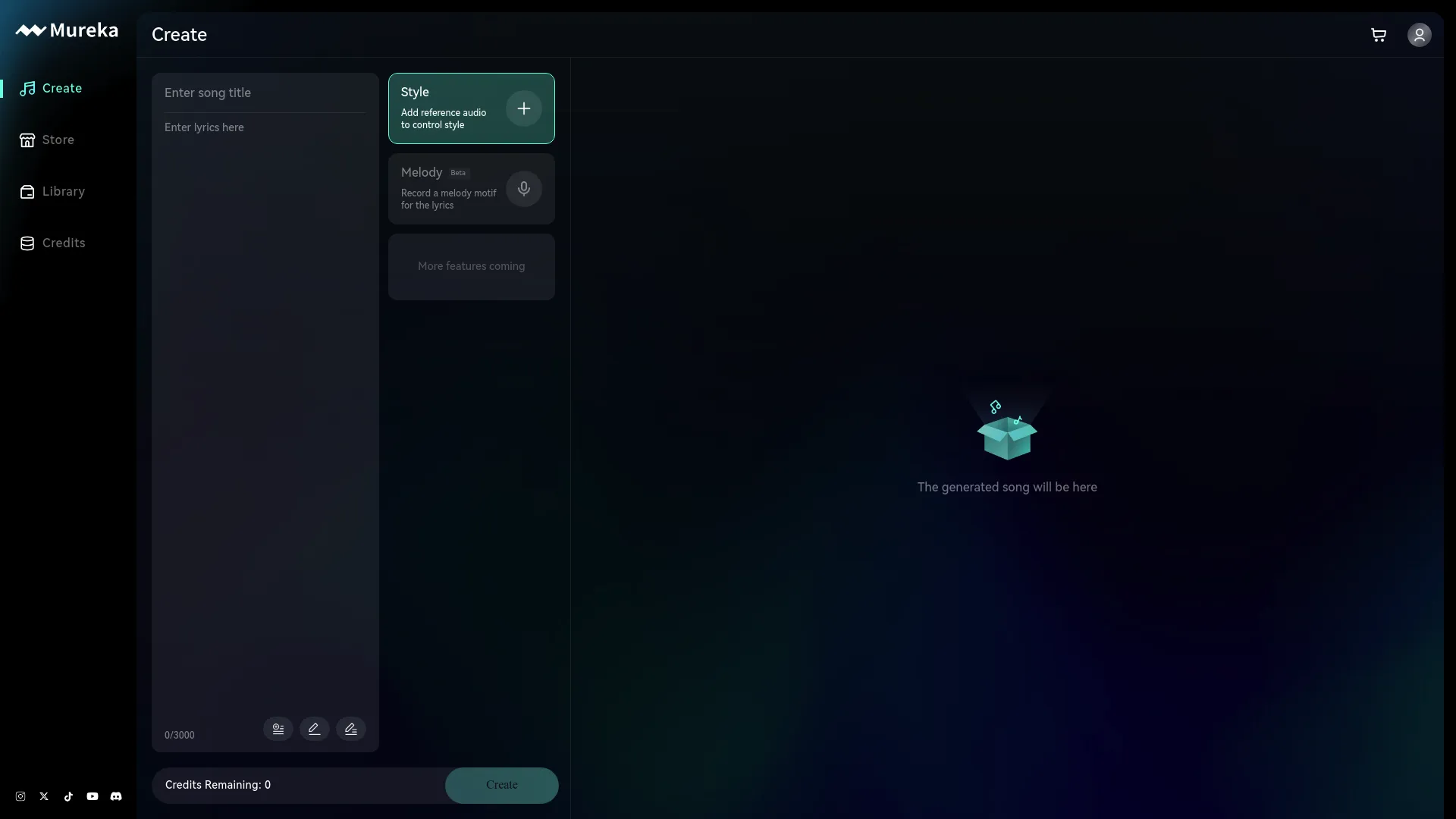Click the Credits Remaining label link
Screen dimensions: 1456x819
pos(218,785)
